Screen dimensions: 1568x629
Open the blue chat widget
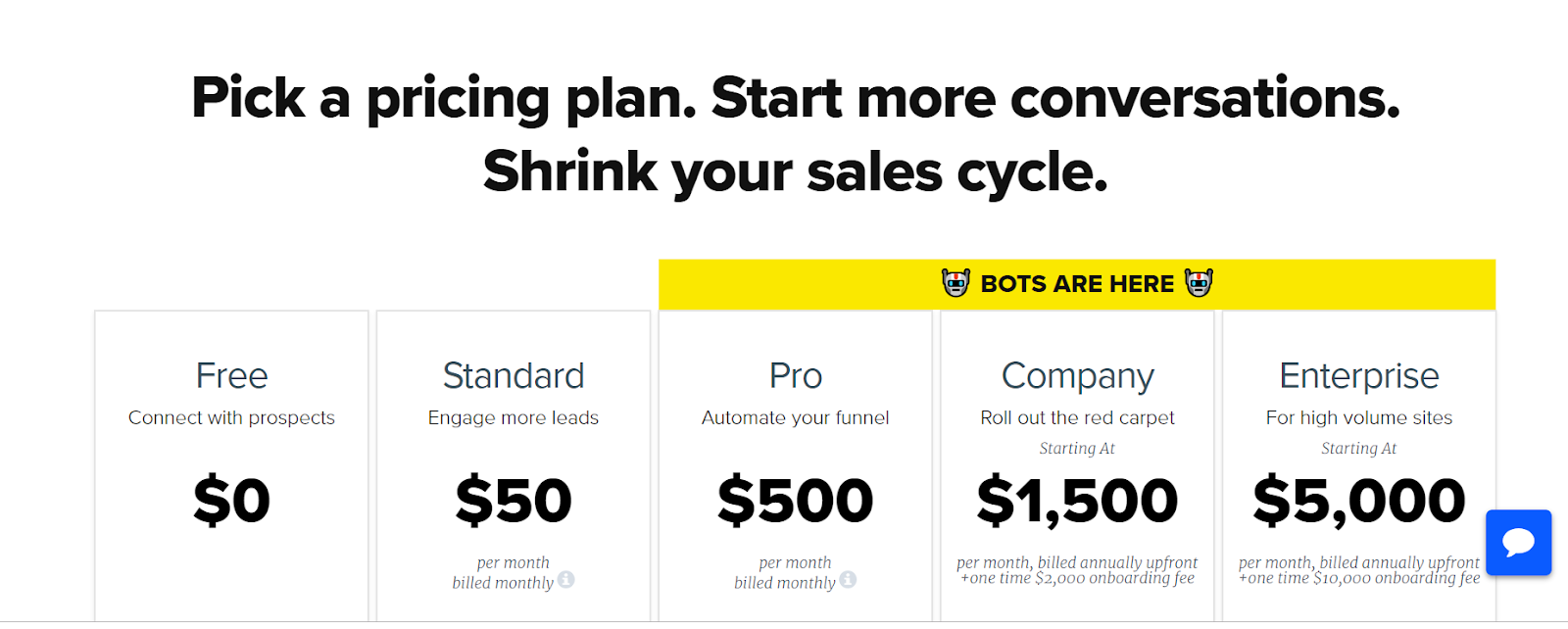(1518, 542)
